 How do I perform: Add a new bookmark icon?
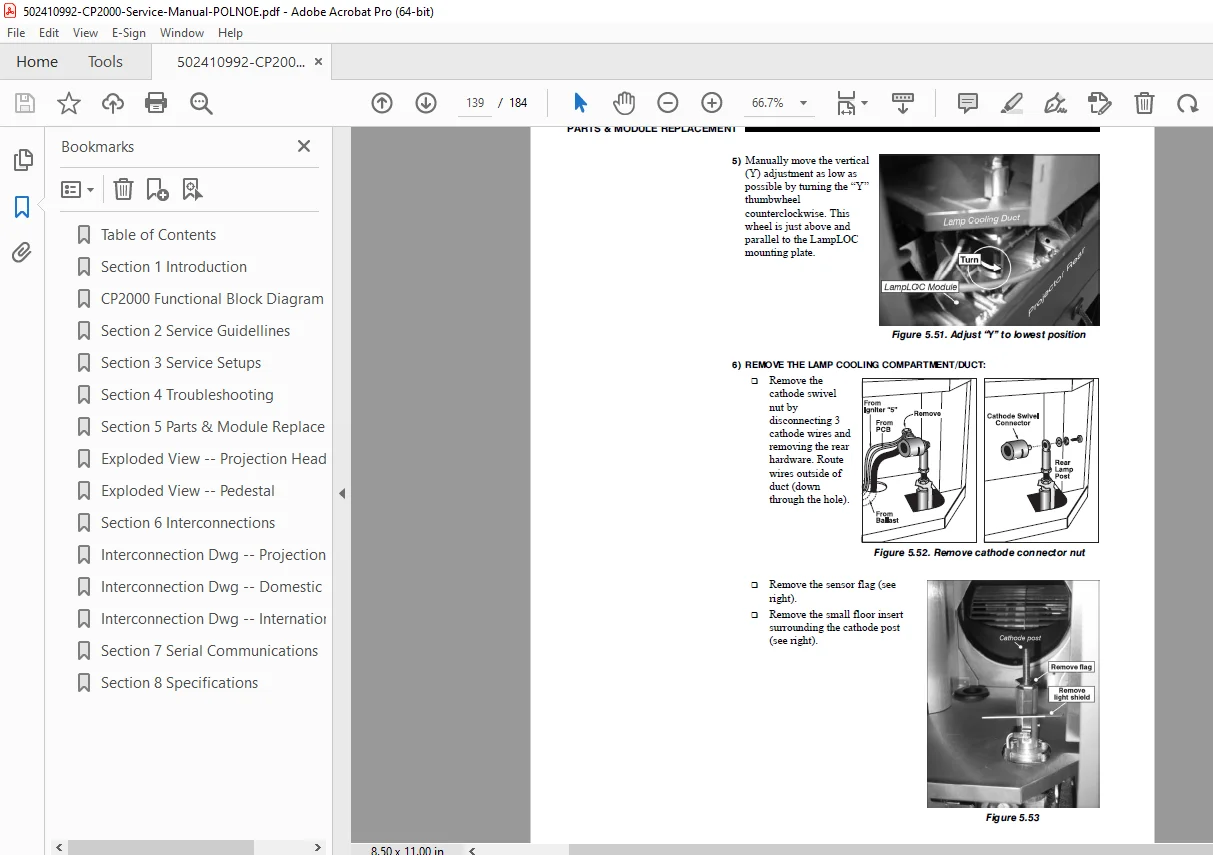point(157,189)
